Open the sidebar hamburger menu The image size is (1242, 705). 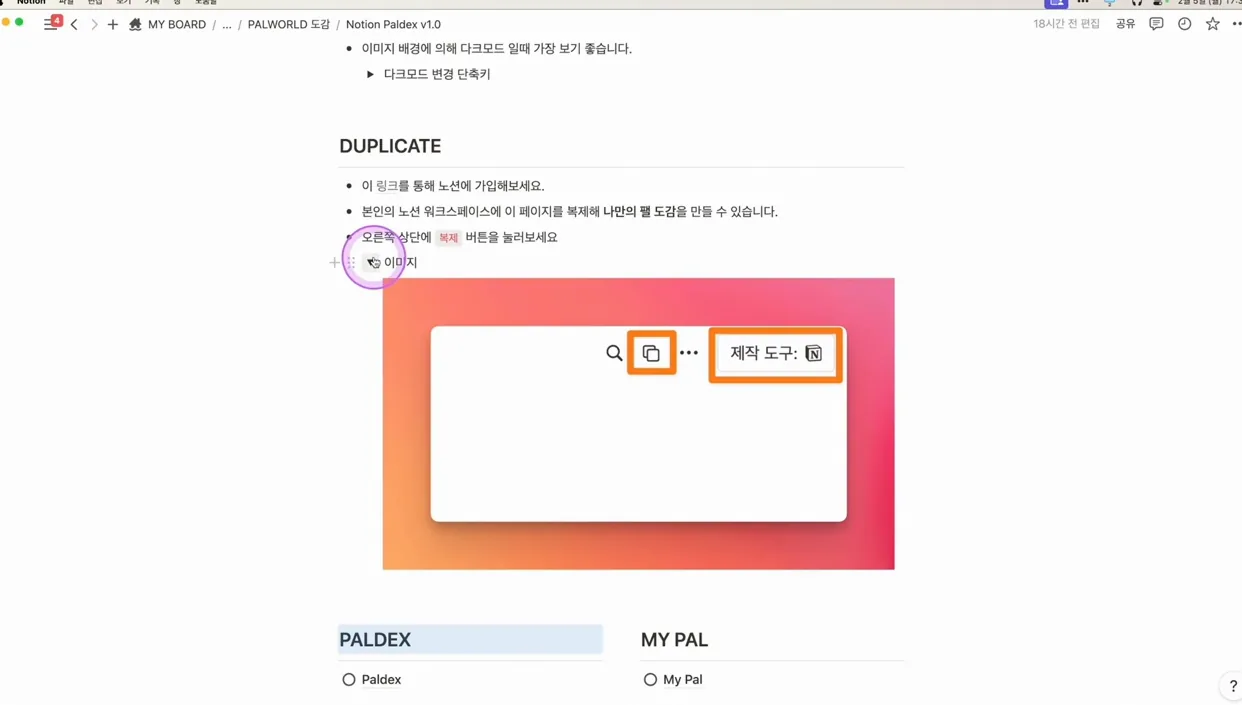50,24
